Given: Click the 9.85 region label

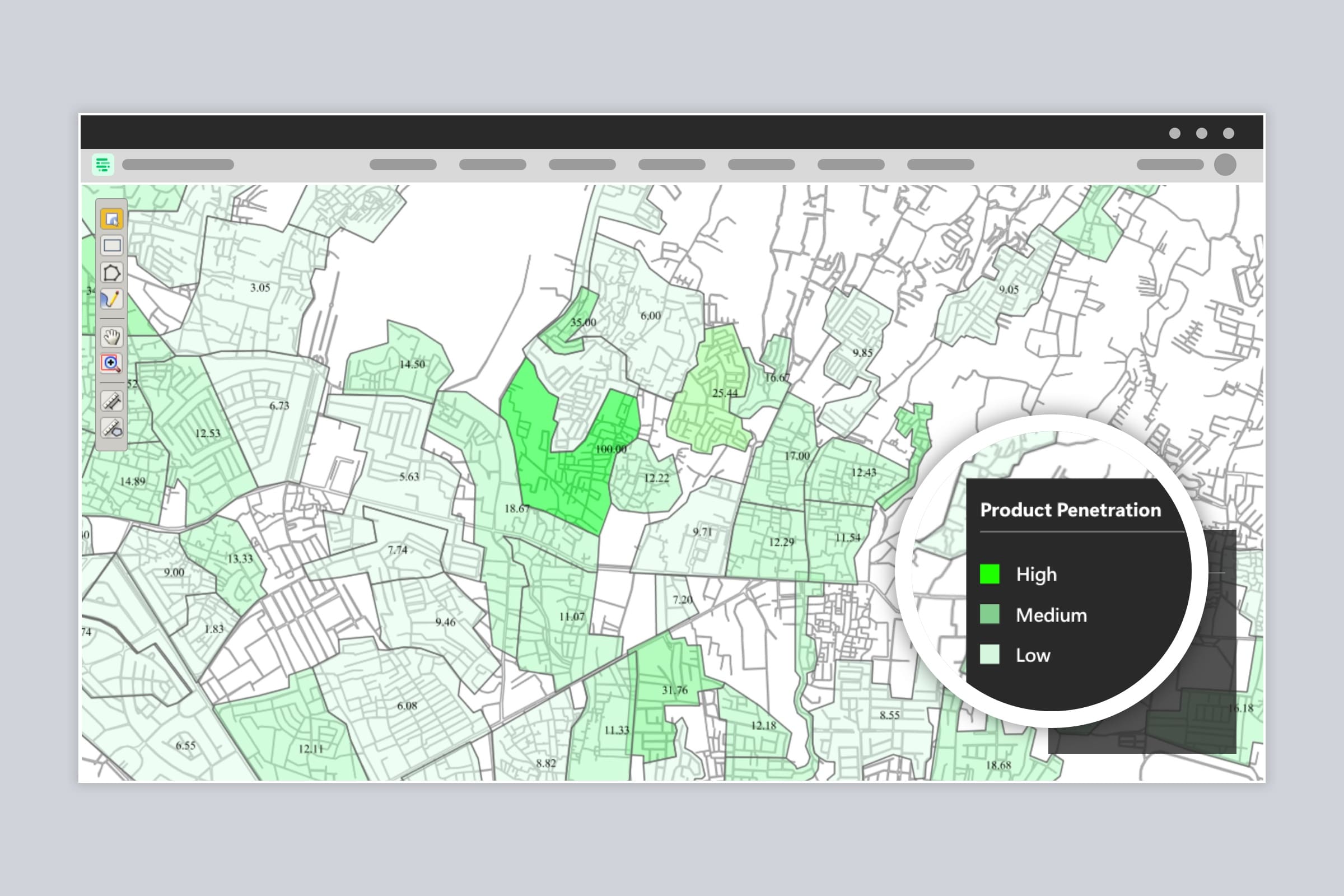Looking at the screenshot, I should coord(863,353).
